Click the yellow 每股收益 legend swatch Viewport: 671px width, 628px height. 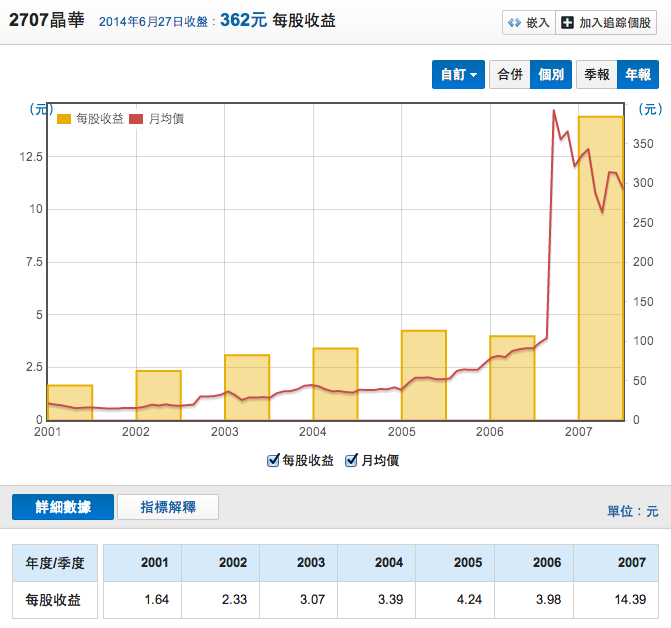coord(64,119)
